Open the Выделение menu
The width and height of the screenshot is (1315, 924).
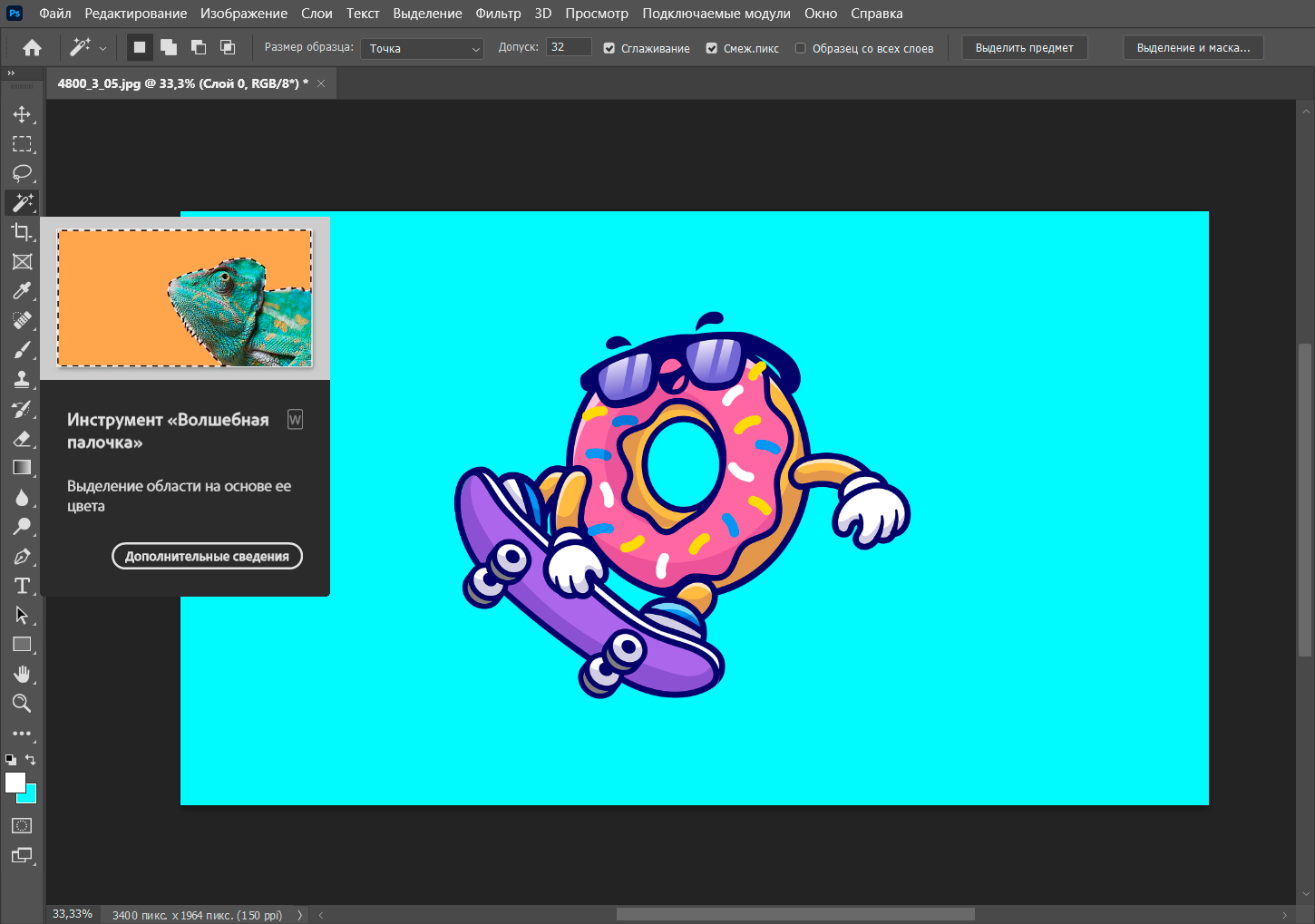427,14
